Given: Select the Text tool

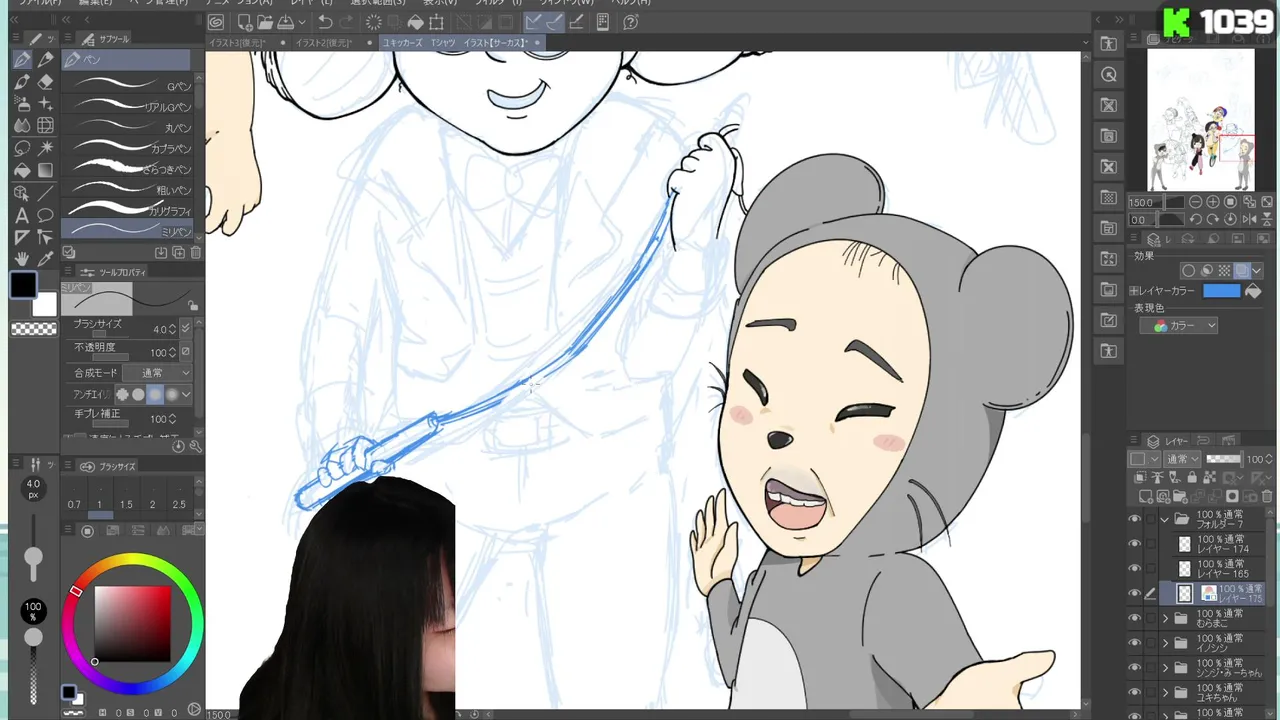Looking at the screenshot, I should tap(22, 215).
